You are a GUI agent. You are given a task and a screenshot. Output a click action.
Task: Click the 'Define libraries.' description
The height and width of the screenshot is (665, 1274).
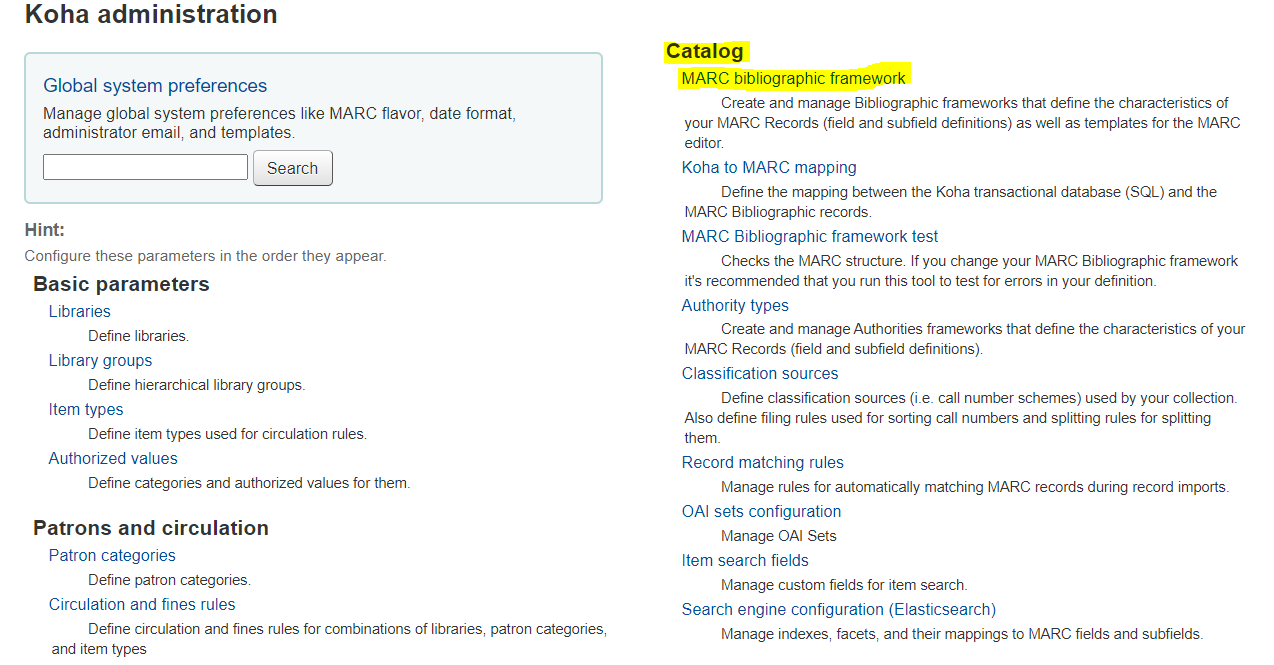[x=138, y=336]
